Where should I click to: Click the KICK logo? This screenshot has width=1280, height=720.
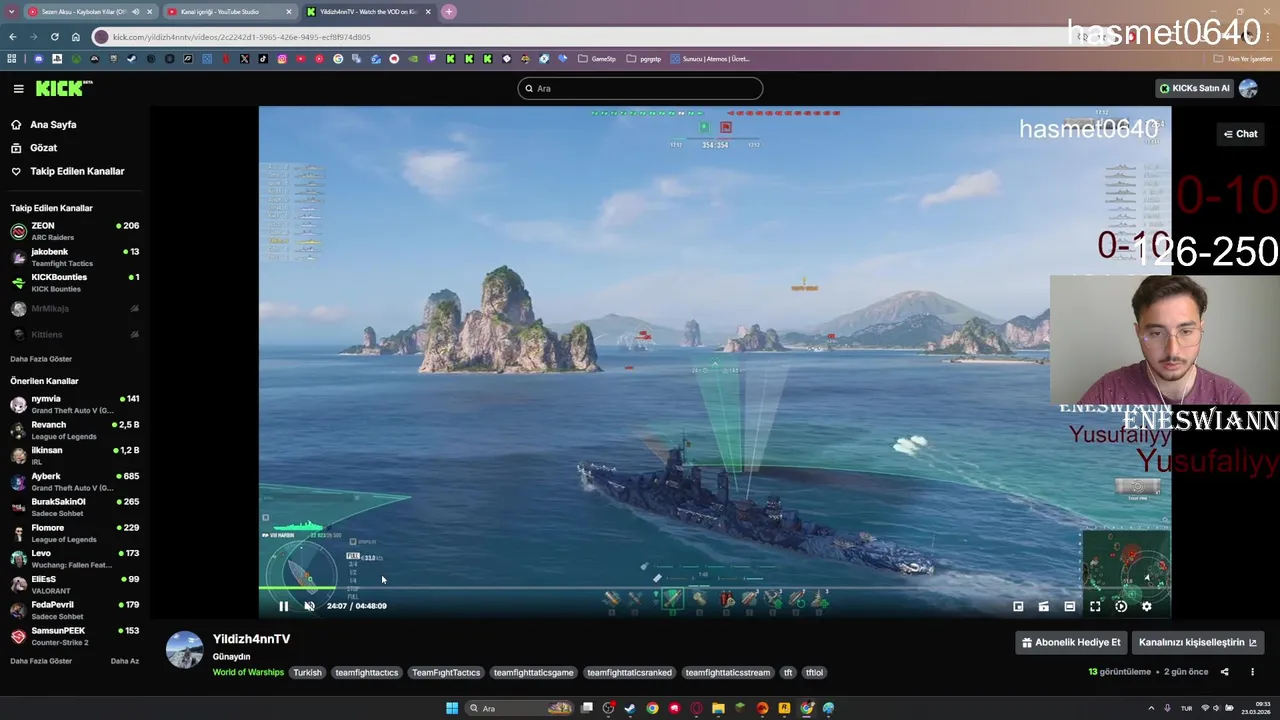[x=64, y=88]
